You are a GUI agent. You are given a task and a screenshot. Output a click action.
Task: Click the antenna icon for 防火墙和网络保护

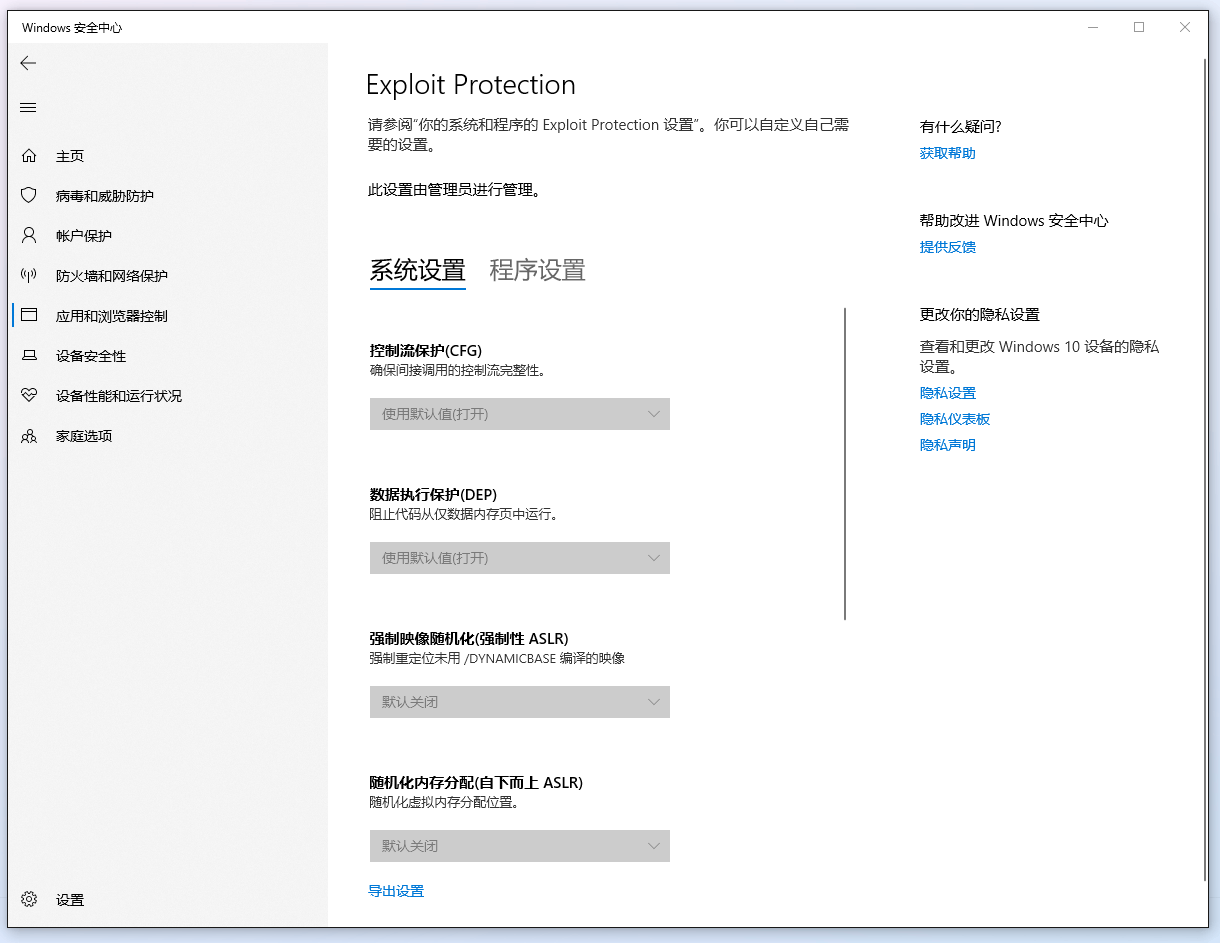[x=29, y=276]
